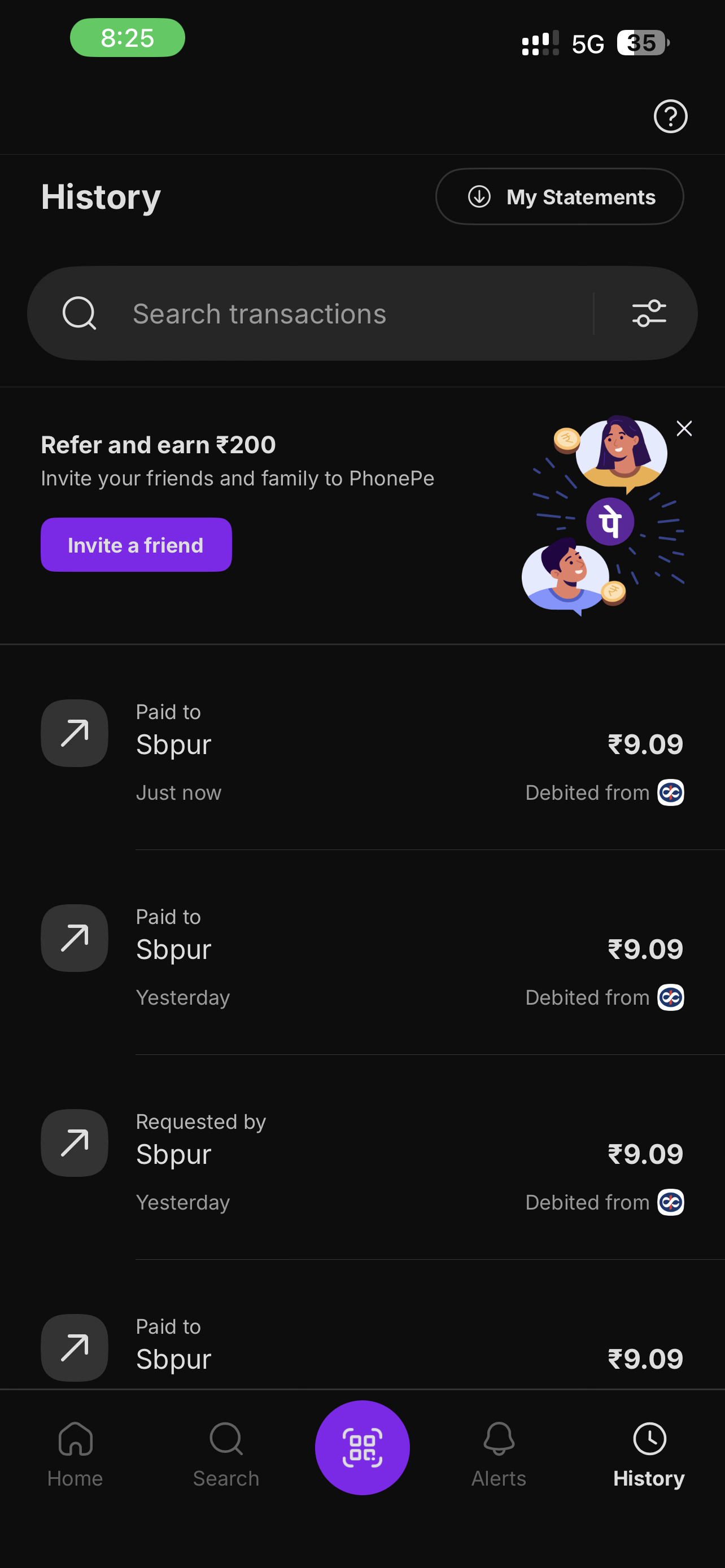This screenshot has width=725, height=1568.
Task: Open the QR code scanner button
Action: (x=362, y=1447)
